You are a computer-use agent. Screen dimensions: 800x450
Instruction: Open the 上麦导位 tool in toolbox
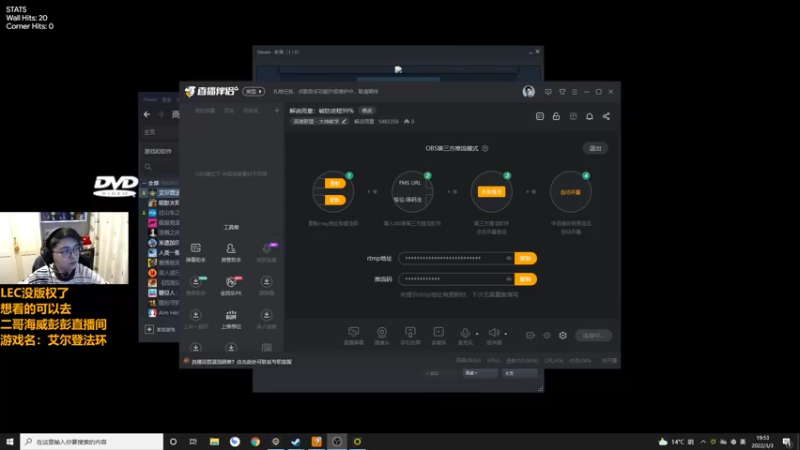(x=231, y=319)
